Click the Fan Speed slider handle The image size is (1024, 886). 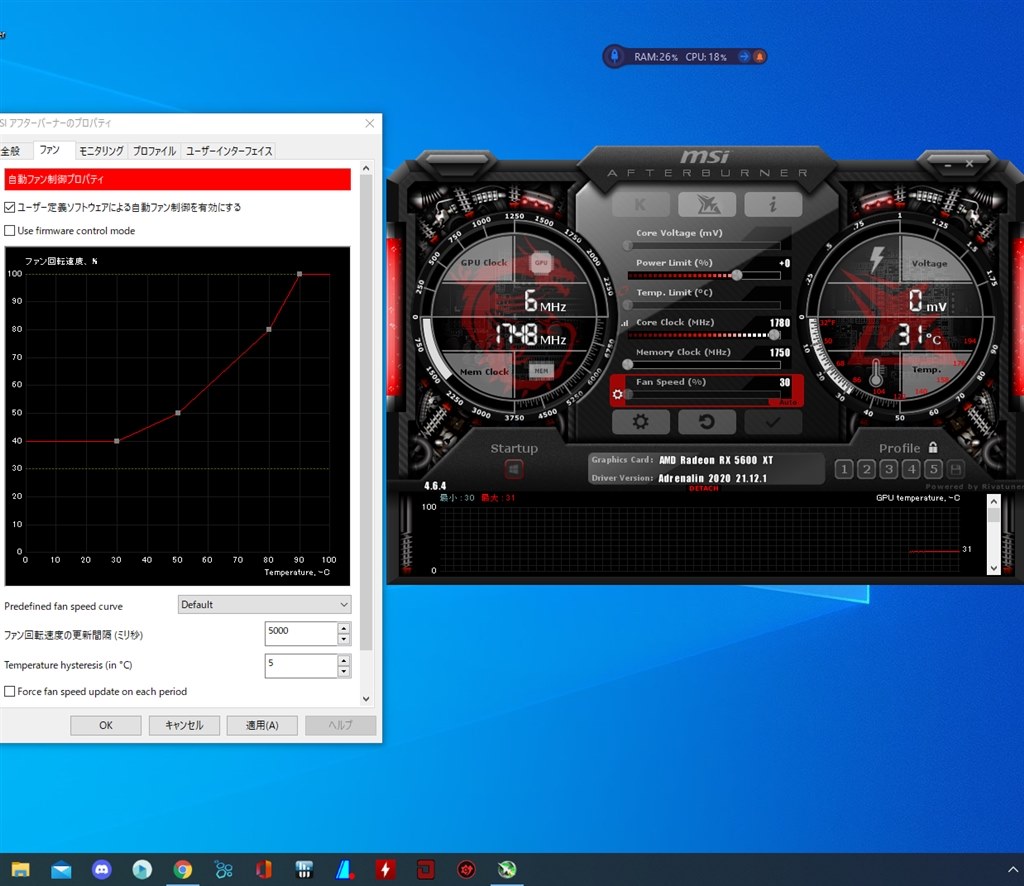coord(628,394)
